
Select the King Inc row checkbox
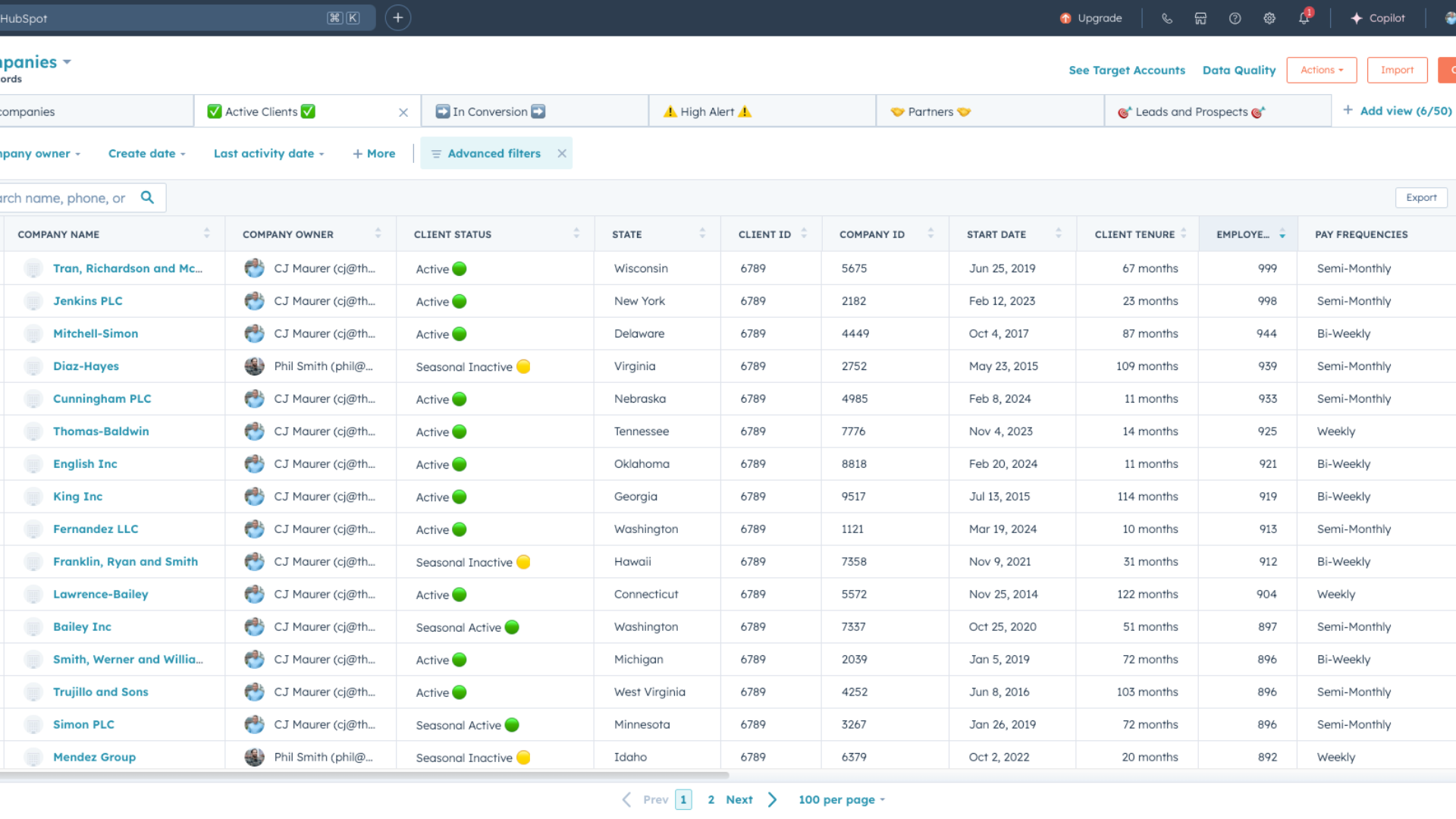coord(33,497)
